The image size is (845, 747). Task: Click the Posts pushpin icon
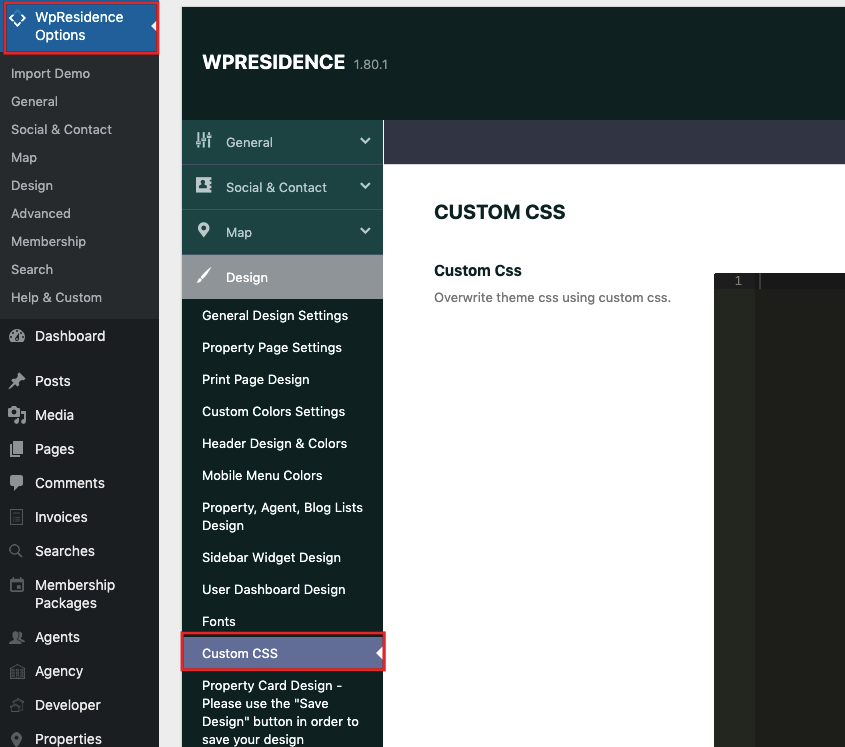(x=17, y=381)
